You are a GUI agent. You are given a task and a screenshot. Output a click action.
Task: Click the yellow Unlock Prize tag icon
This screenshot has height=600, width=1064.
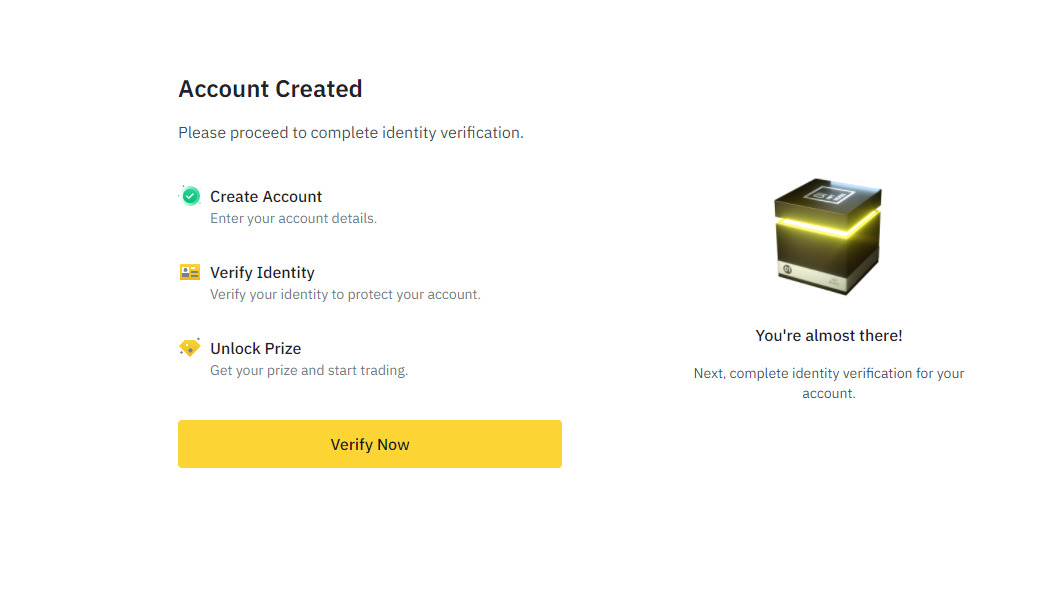(190, 348)
